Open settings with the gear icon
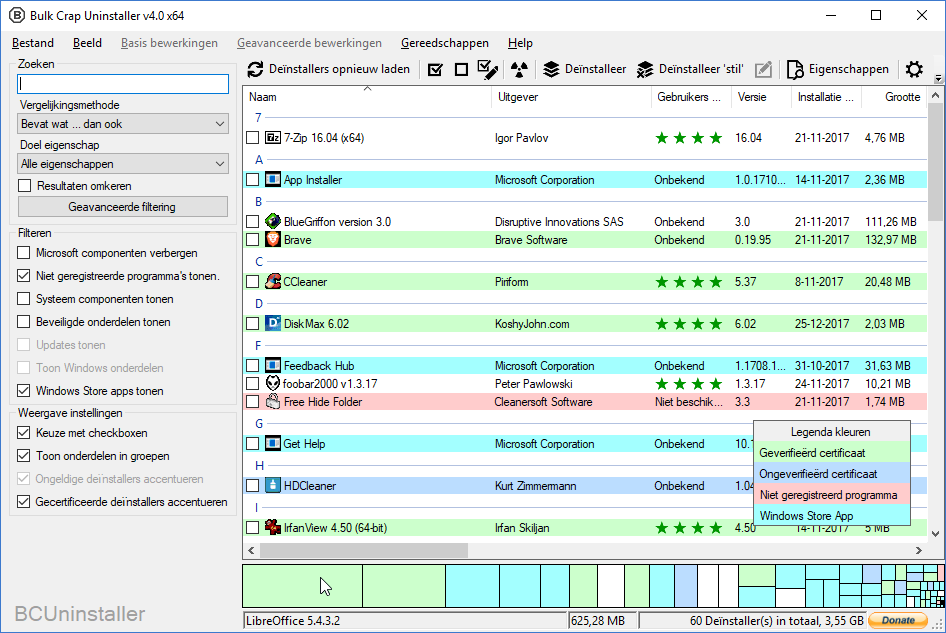This screenshot has width=946, height=633. [914, 70]
